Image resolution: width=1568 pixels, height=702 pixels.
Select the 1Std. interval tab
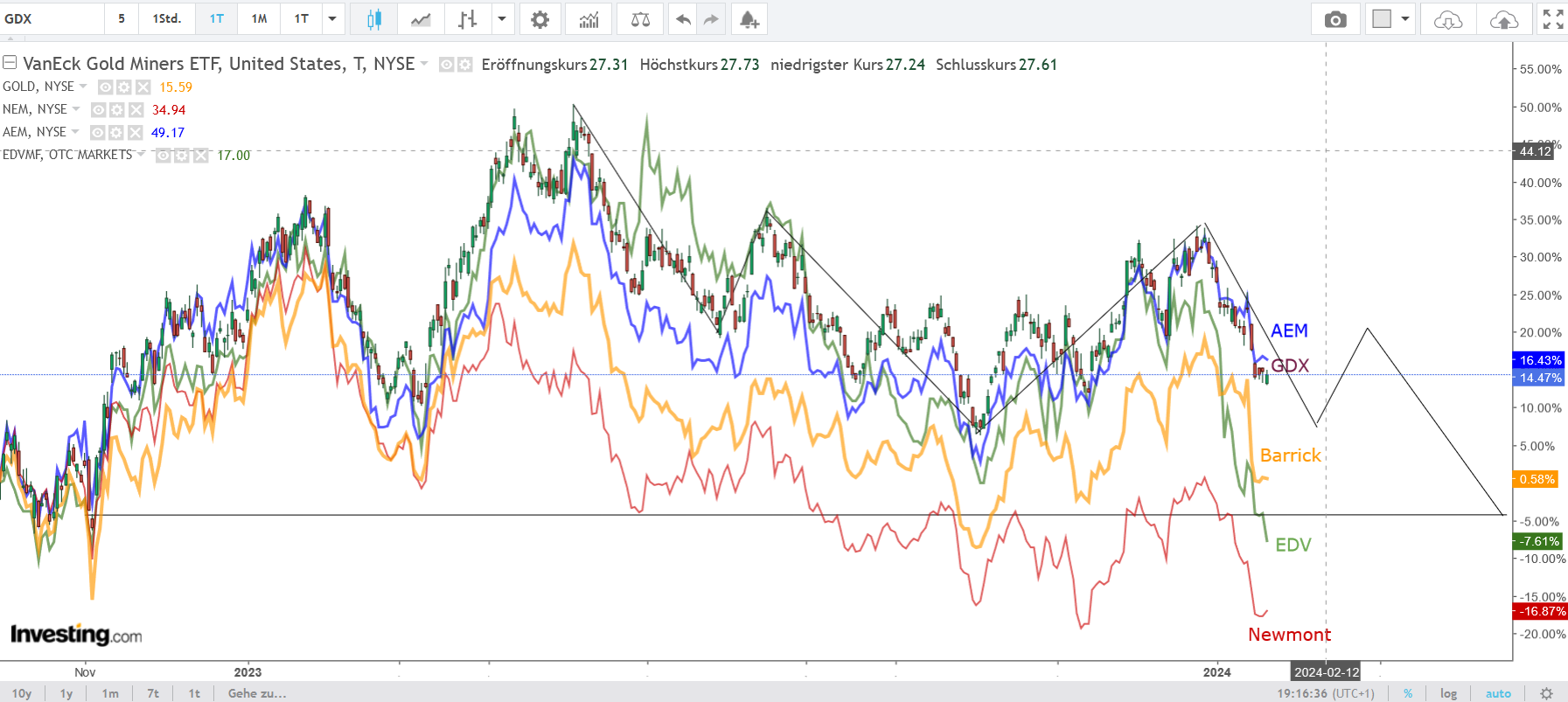click(x=166, y=18)
